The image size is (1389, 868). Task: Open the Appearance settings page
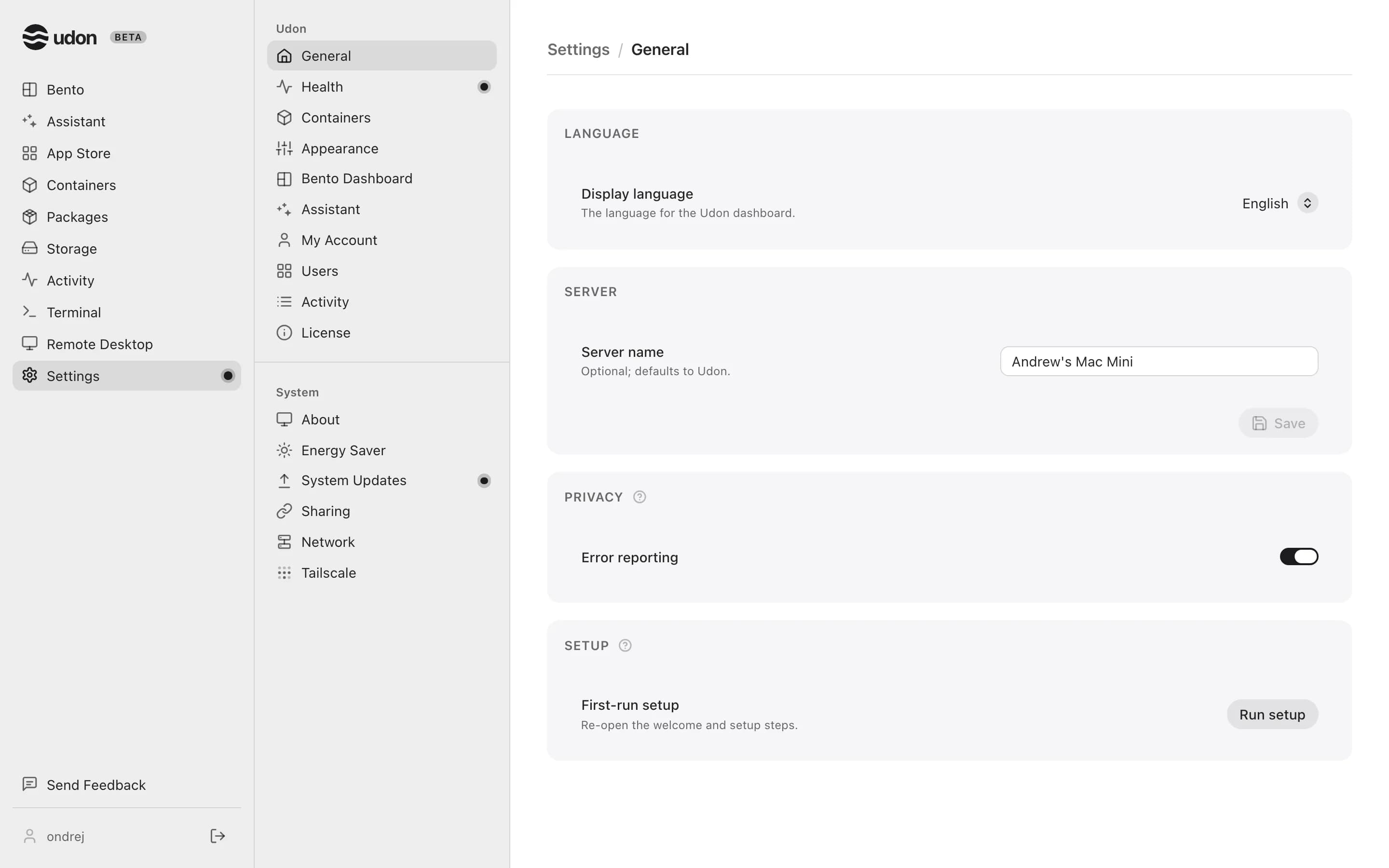tap(381, 148)
